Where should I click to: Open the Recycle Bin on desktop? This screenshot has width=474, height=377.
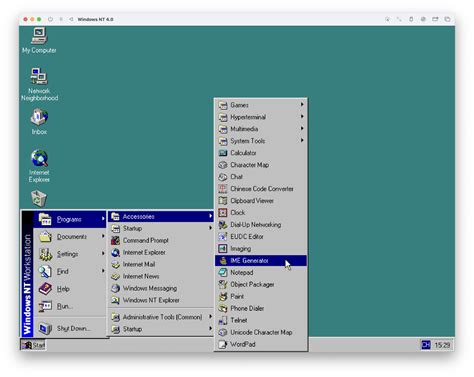39,198
